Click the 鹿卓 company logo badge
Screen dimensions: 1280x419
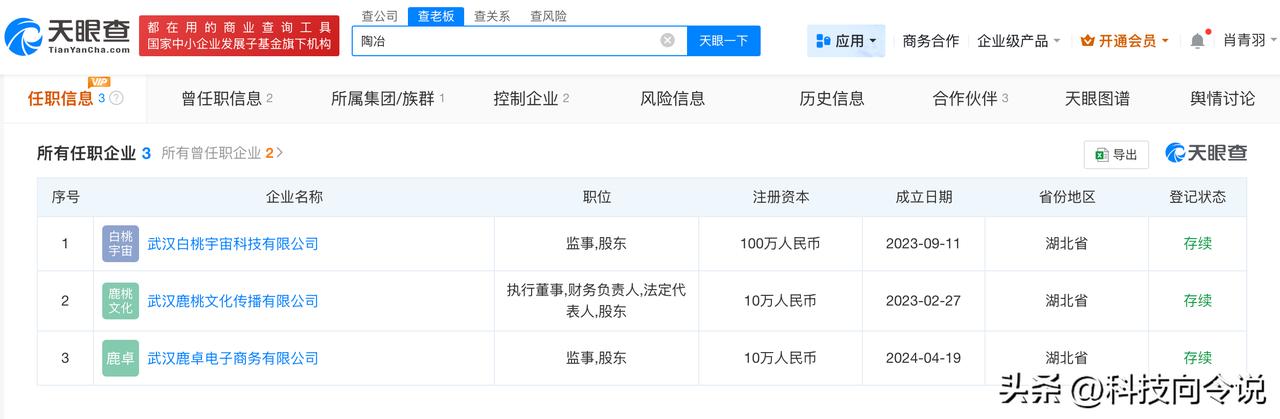[x=121, y=358]
